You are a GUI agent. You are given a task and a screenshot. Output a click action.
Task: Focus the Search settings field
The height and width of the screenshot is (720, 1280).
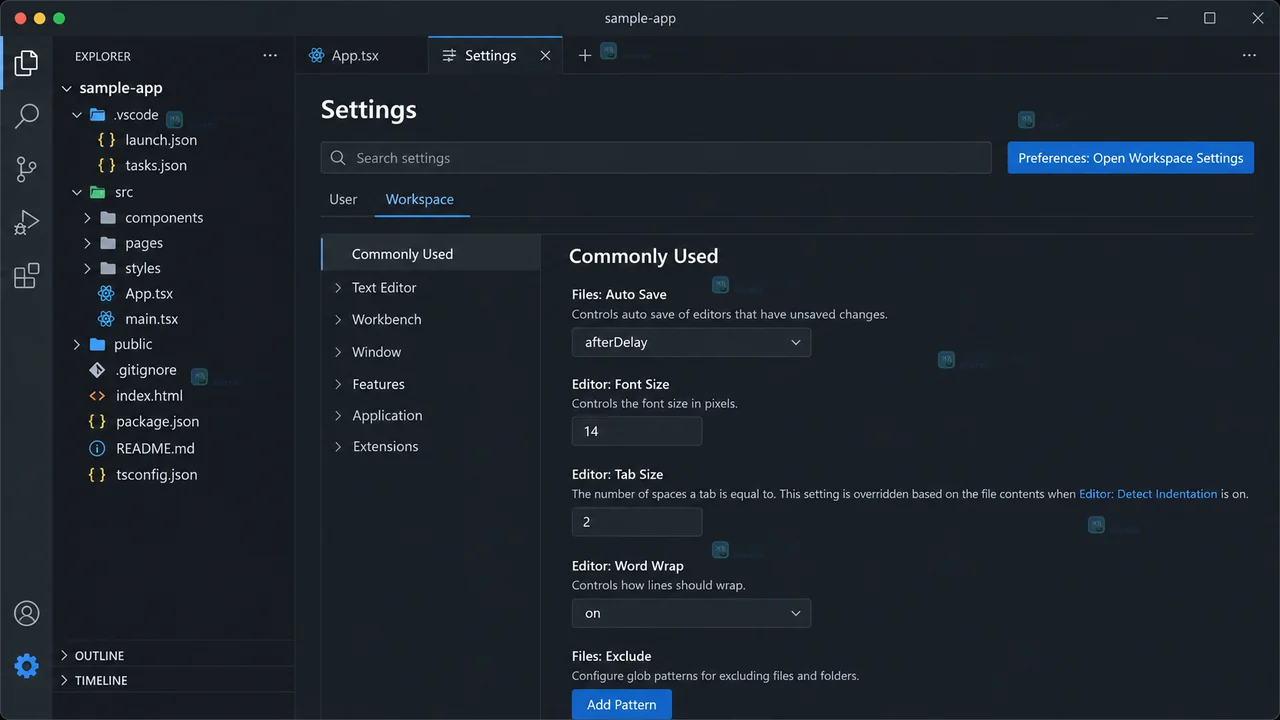656,158
